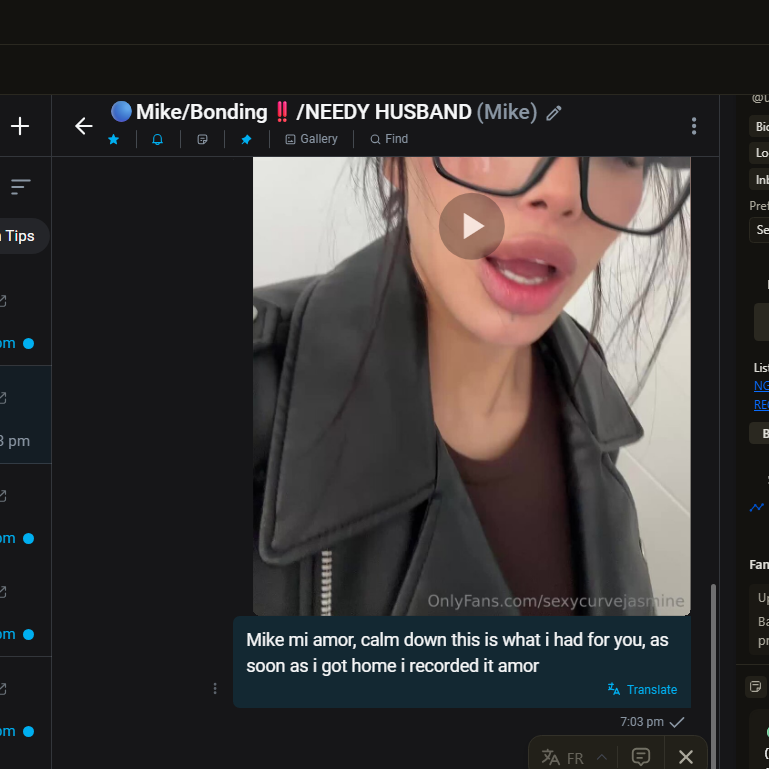Screen dimensions: 769x769
Task: Click the chat title 'Mike/Bonding /NEEDY HUSBAND'
Action: 291,112
